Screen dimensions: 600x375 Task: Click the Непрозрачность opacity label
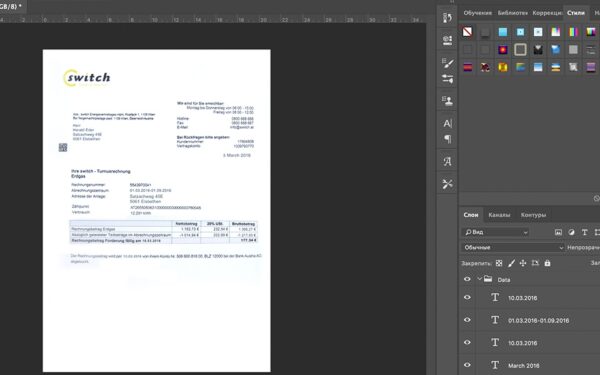(x=583, y=248)
